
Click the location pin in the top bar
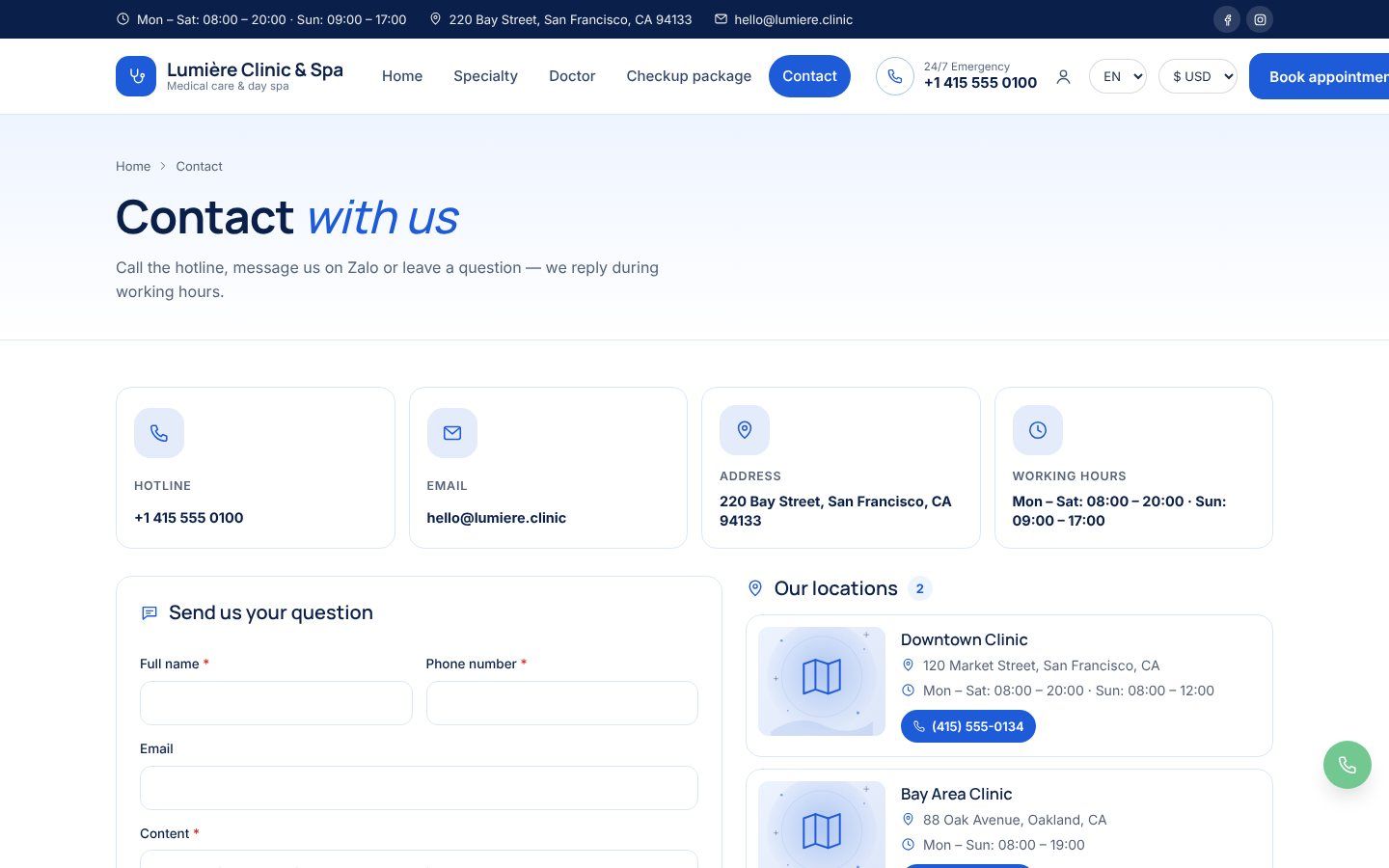(x=435, y=19)
